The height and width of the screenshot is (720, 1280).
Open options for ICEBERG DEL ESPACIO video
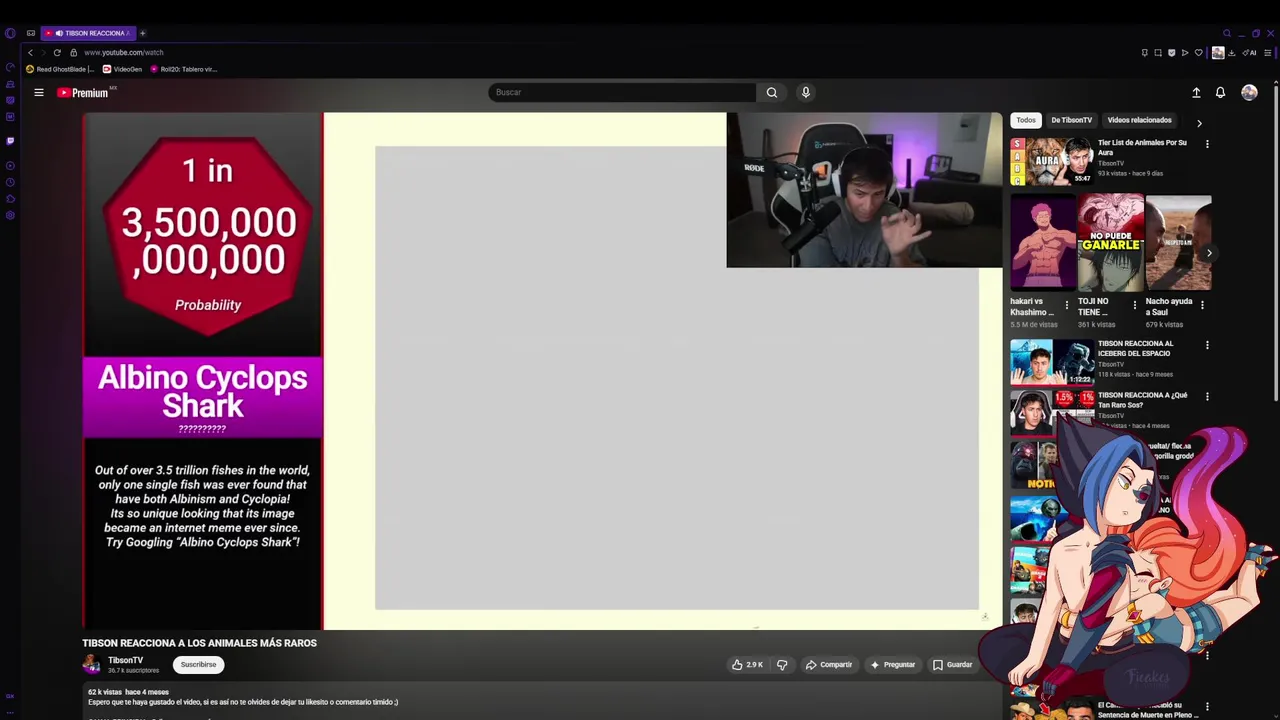[1207, 345]
